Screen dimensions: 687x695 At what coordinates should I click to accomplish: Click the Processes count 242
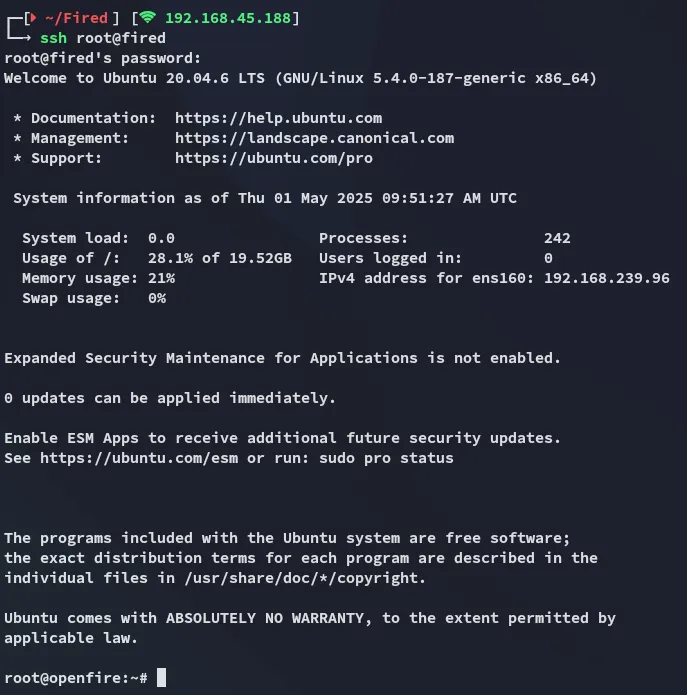(557, 238)
